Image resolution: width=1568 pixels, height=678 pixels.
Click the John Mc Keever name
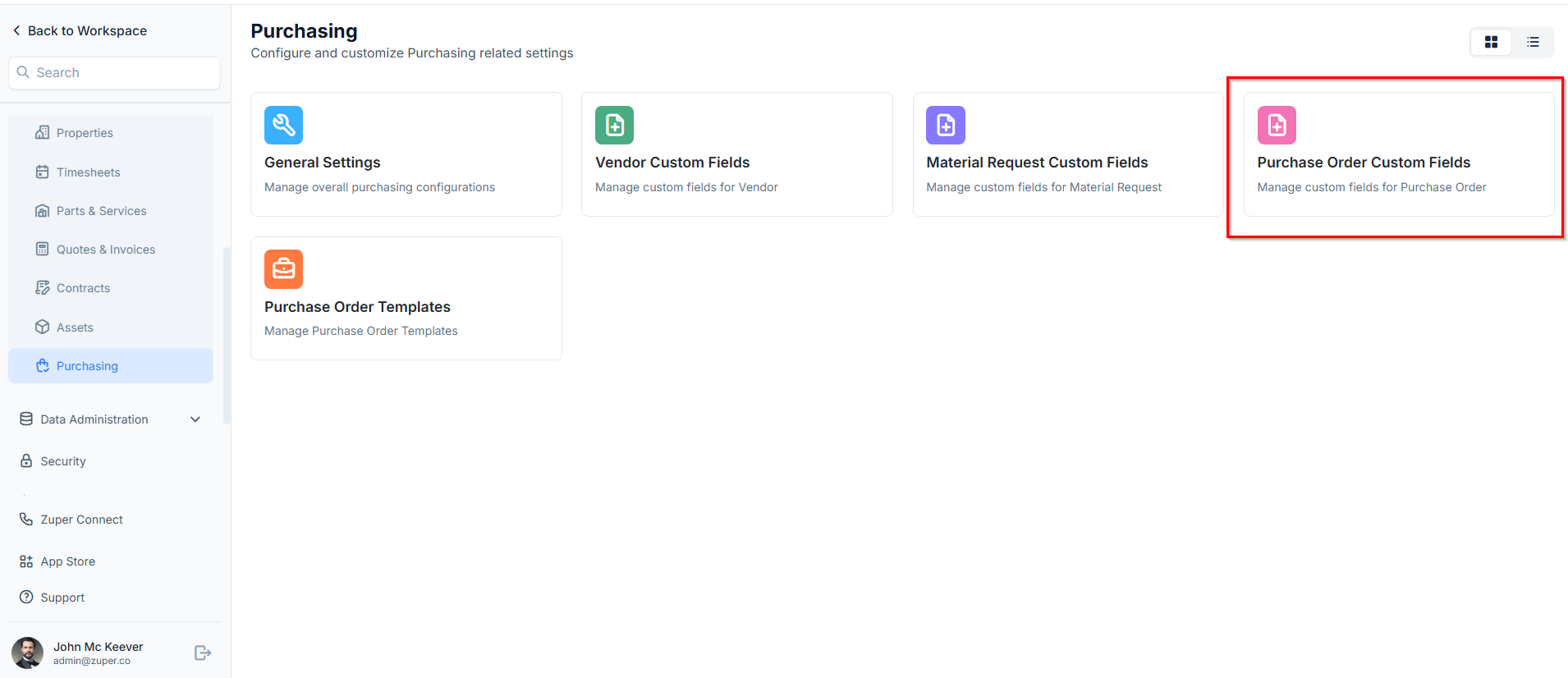(99, 647)
